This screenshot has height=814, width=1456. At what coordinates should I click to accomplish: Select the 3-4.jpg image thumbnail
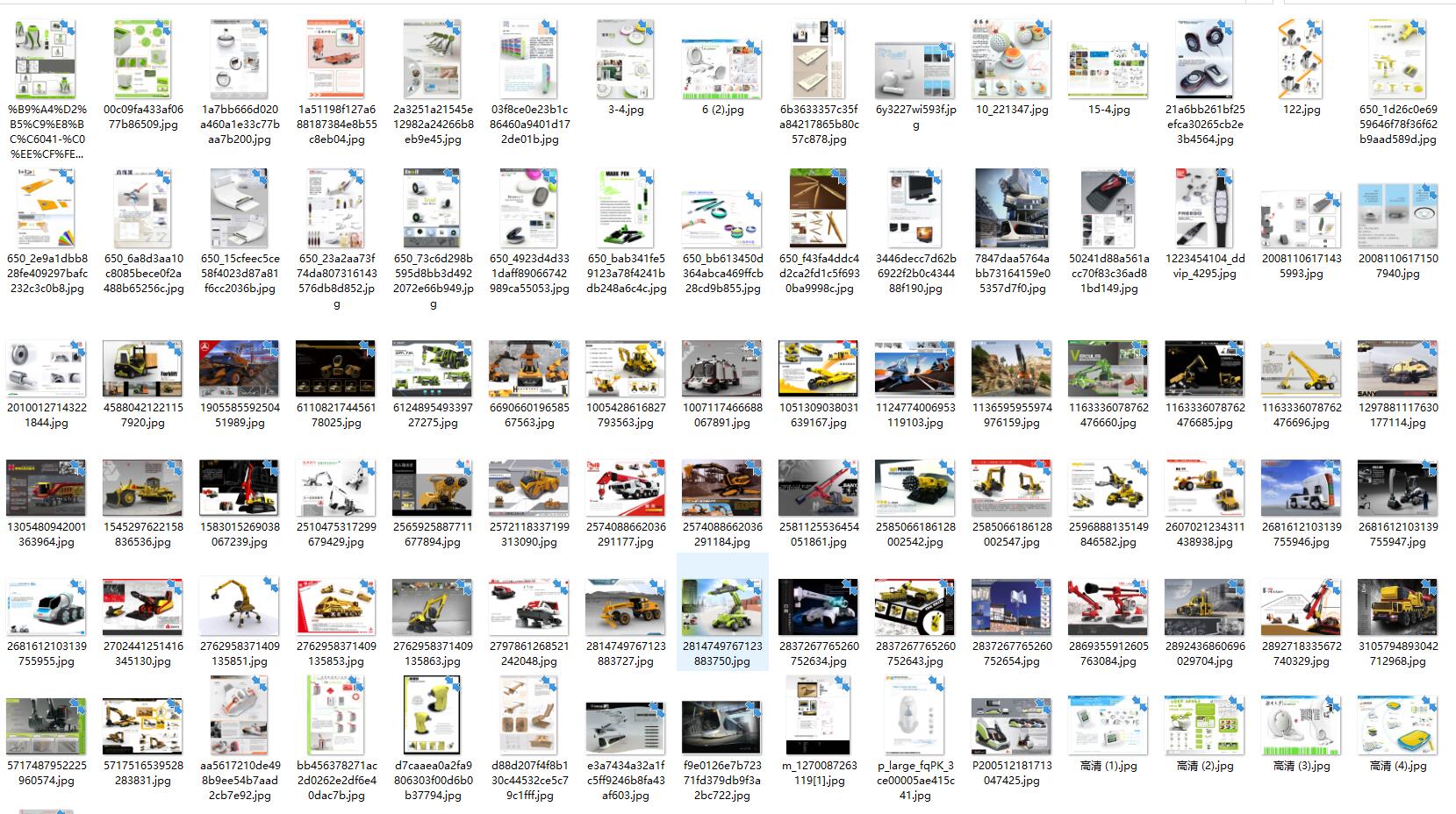pyautogui.click(x=625, y=60)
